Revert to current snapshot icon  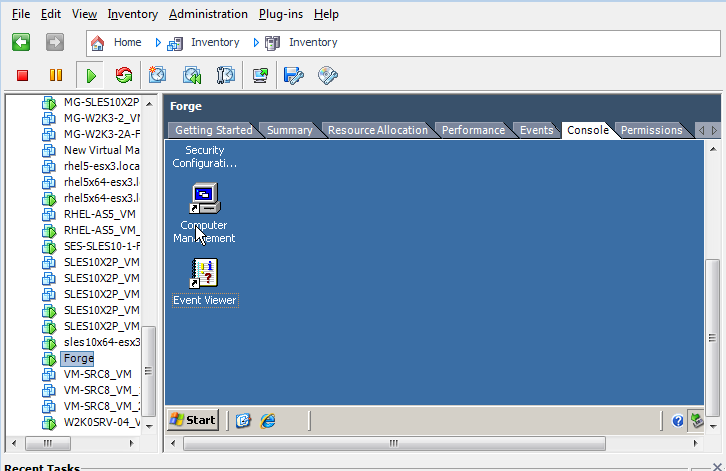pos(192,75)
